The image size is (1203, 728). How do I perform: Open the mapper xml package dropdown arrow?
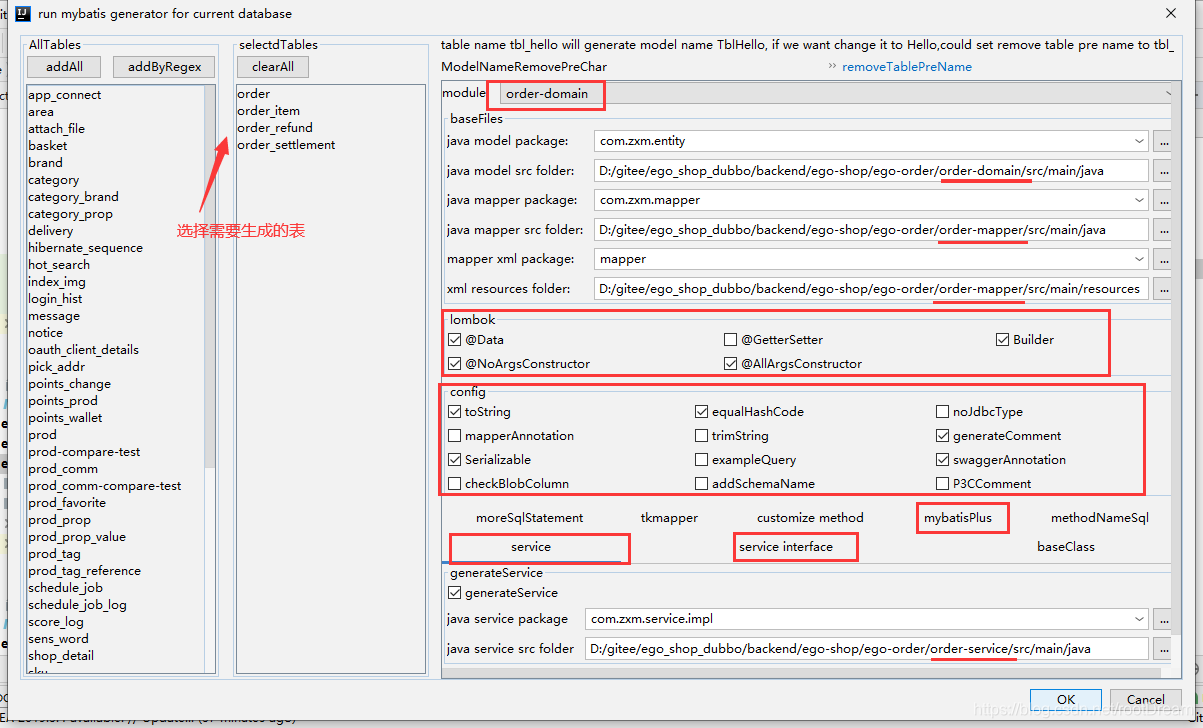(1139, 259)
